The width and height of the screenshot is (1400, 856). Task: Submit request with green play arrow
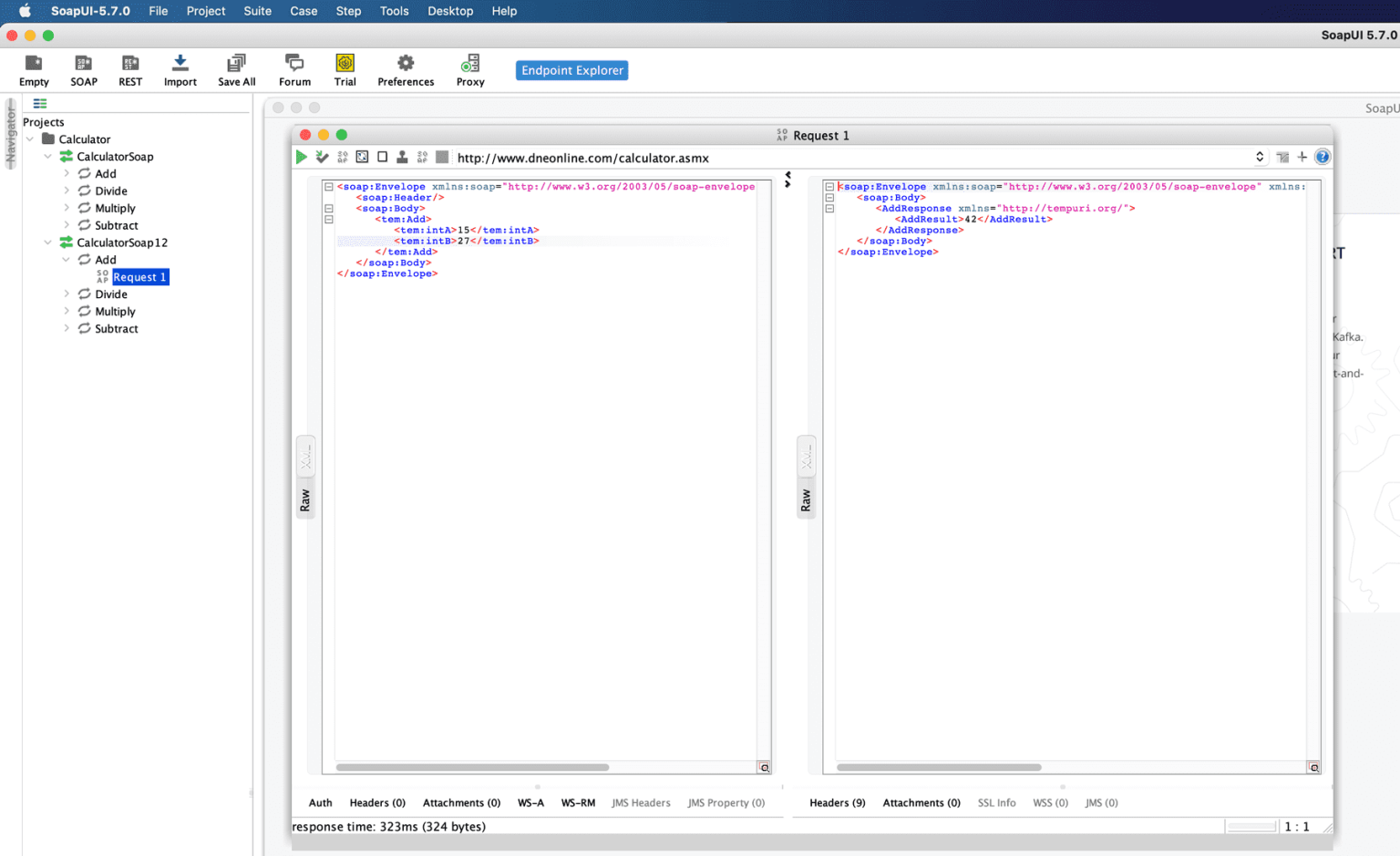[302, 157]
